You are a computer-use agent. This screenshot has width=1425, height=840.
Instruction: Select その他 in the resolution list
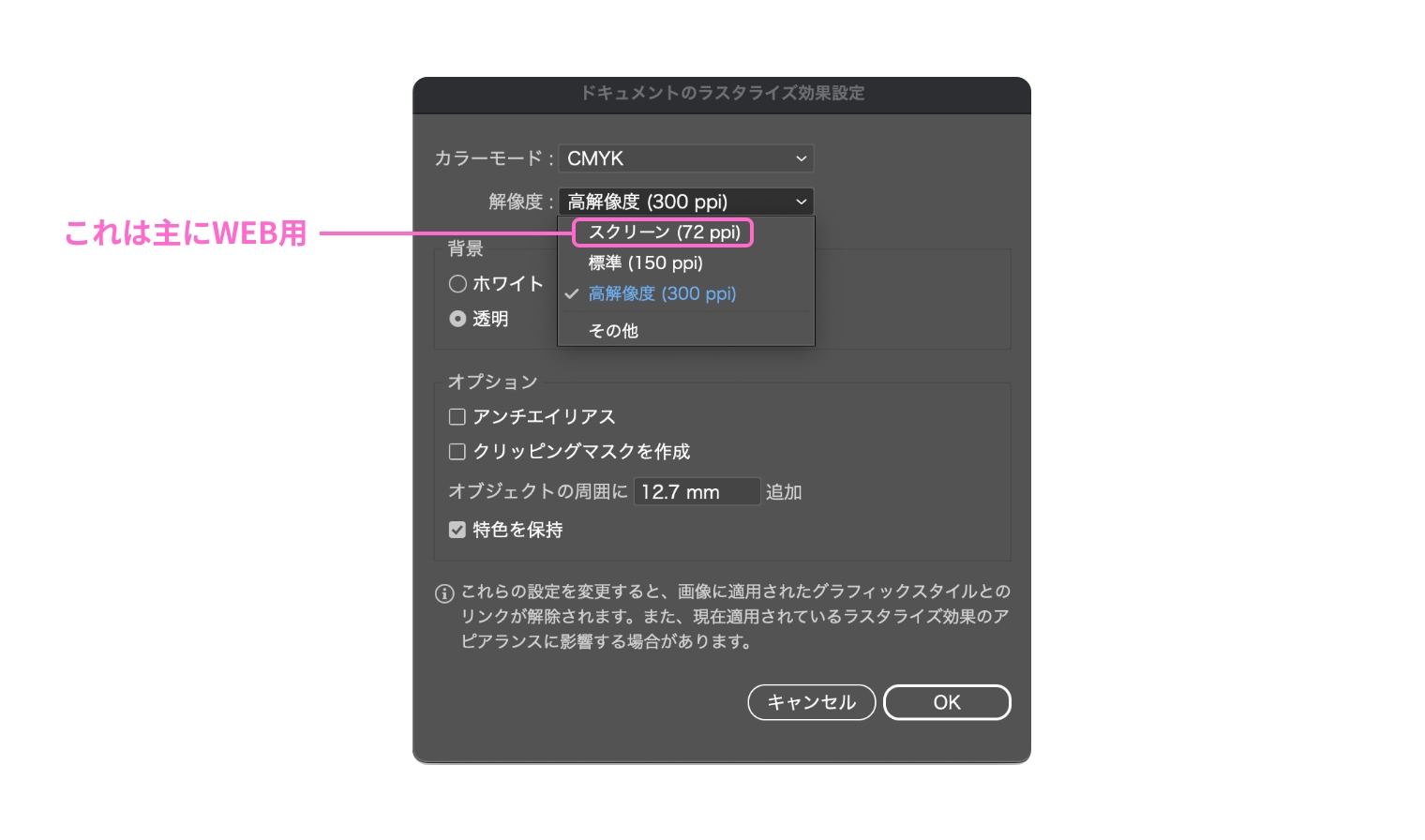(x=613, y=331)
